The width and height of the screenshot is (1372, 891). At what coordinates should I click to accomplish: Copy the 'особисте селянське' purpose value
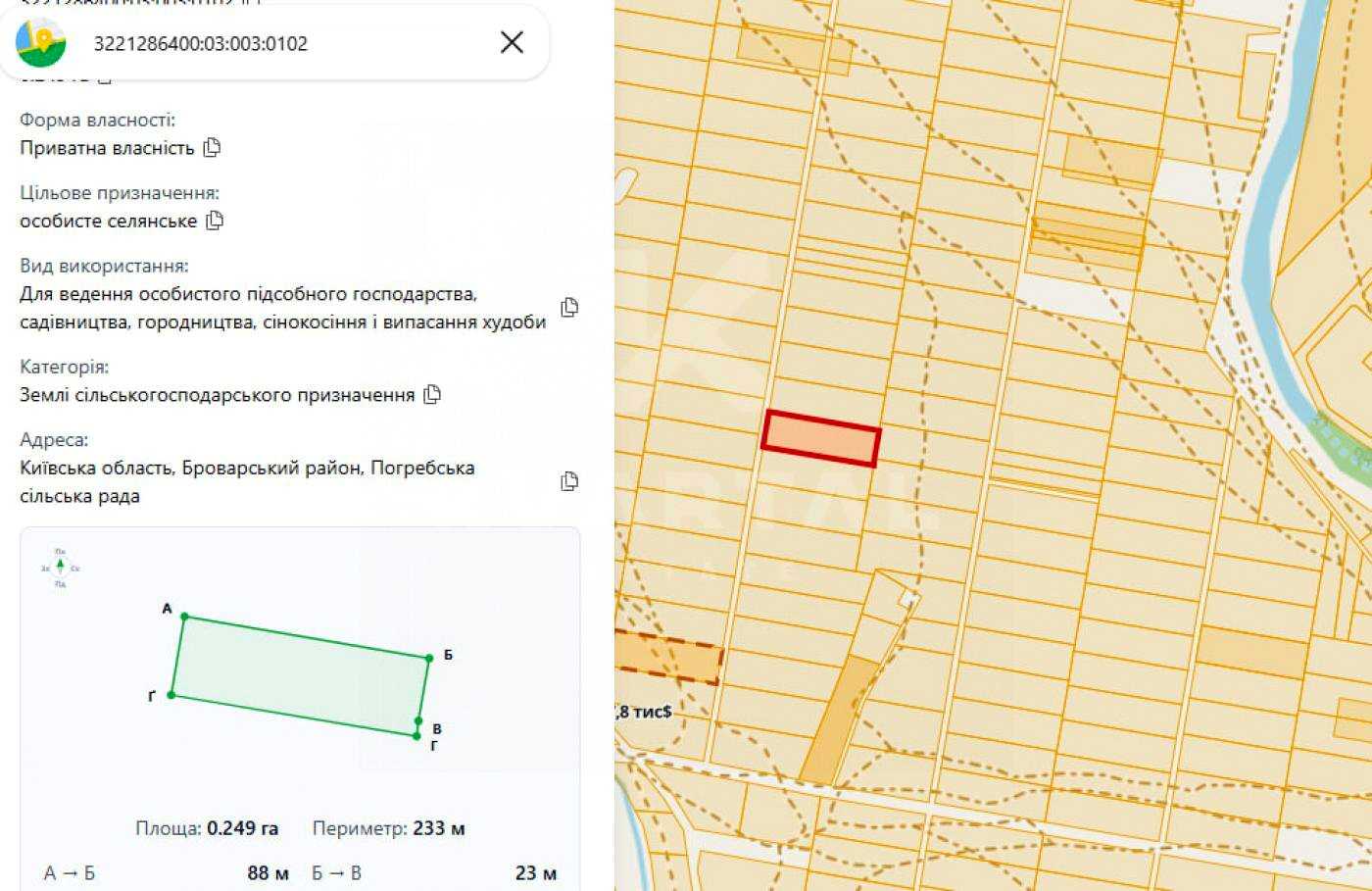[215, 221]
